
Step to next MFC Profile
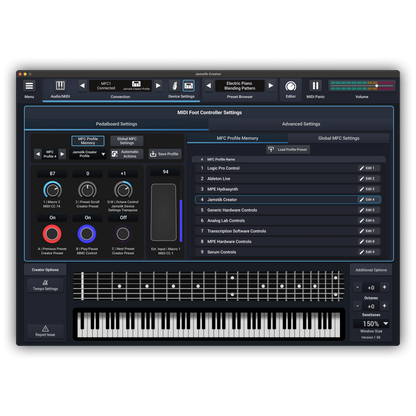[62, 154]
